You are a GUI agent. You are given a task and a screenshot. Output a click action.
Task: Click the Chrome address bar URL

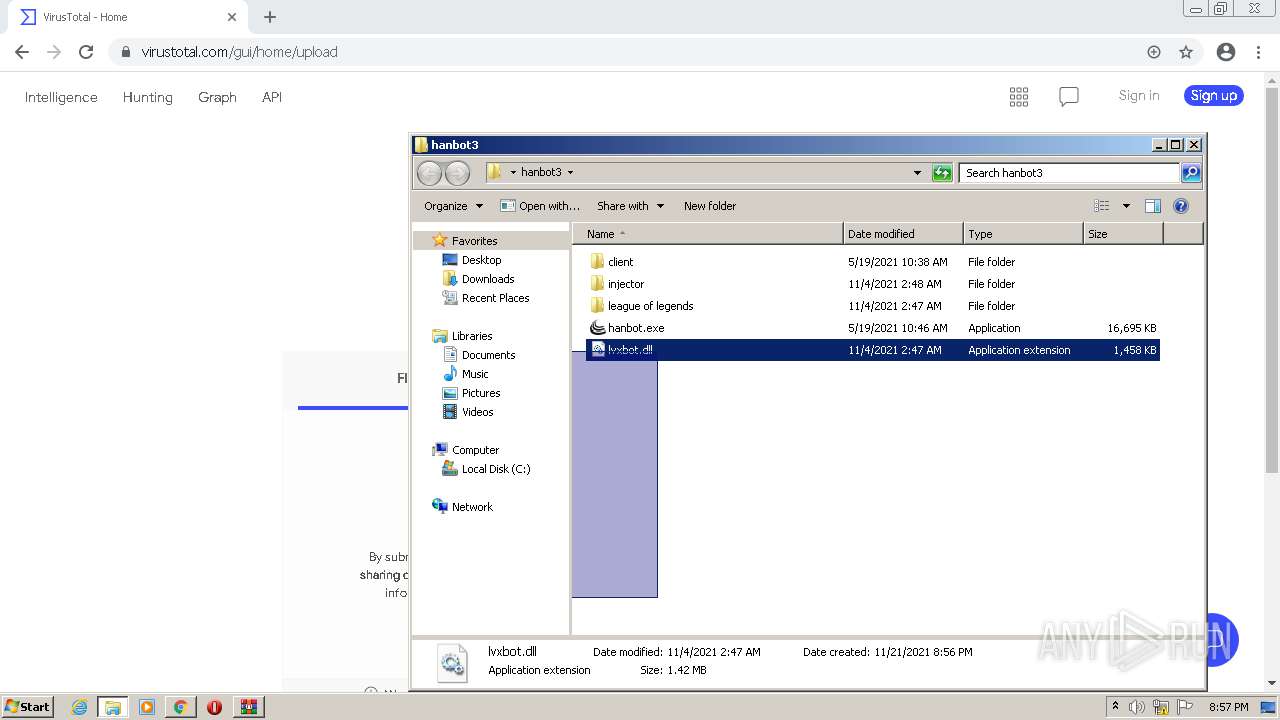point(239,52)
